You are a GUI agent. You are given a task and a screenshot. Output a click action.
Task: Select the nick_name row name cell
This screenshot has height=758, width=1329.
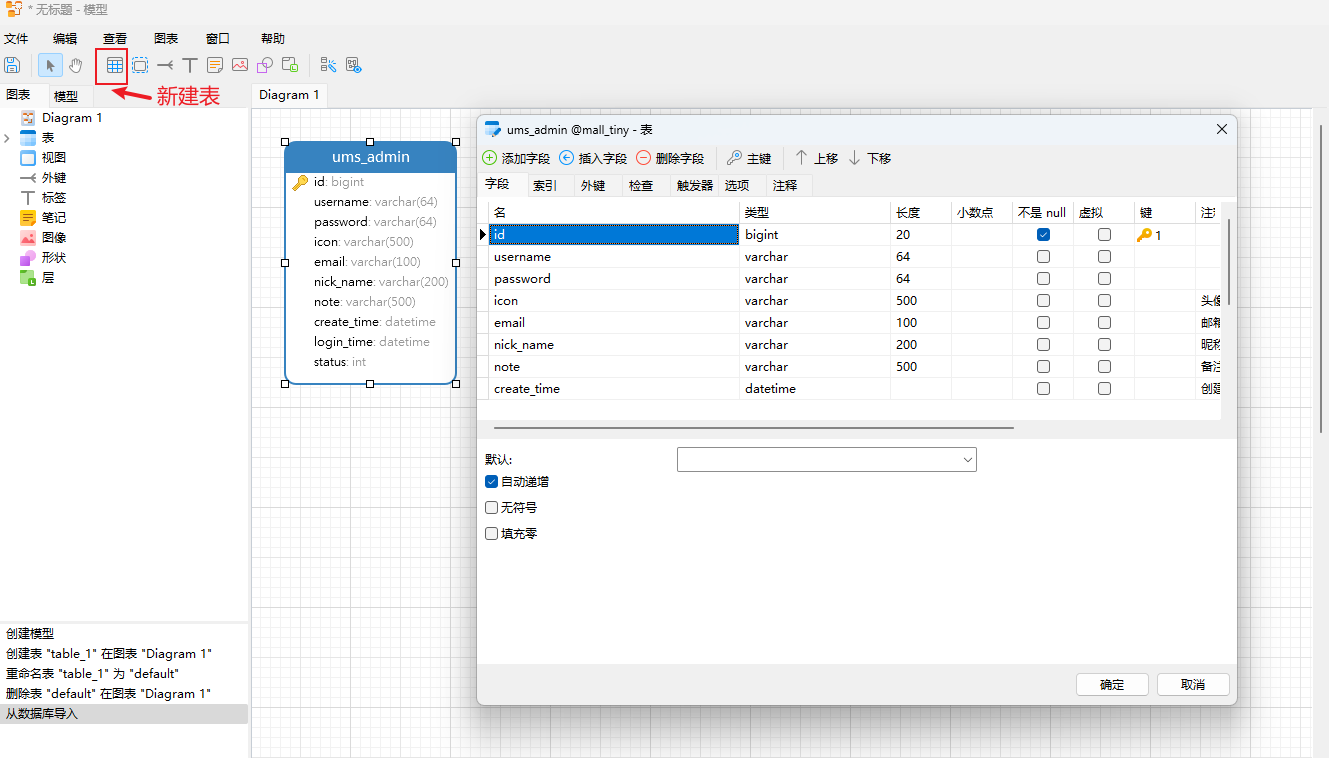coord(614,345)
